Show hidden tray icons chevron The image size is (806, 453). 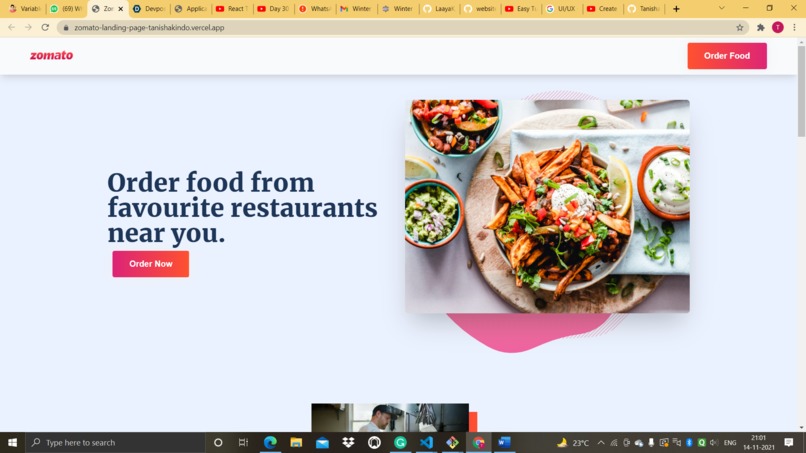(601, 442)
